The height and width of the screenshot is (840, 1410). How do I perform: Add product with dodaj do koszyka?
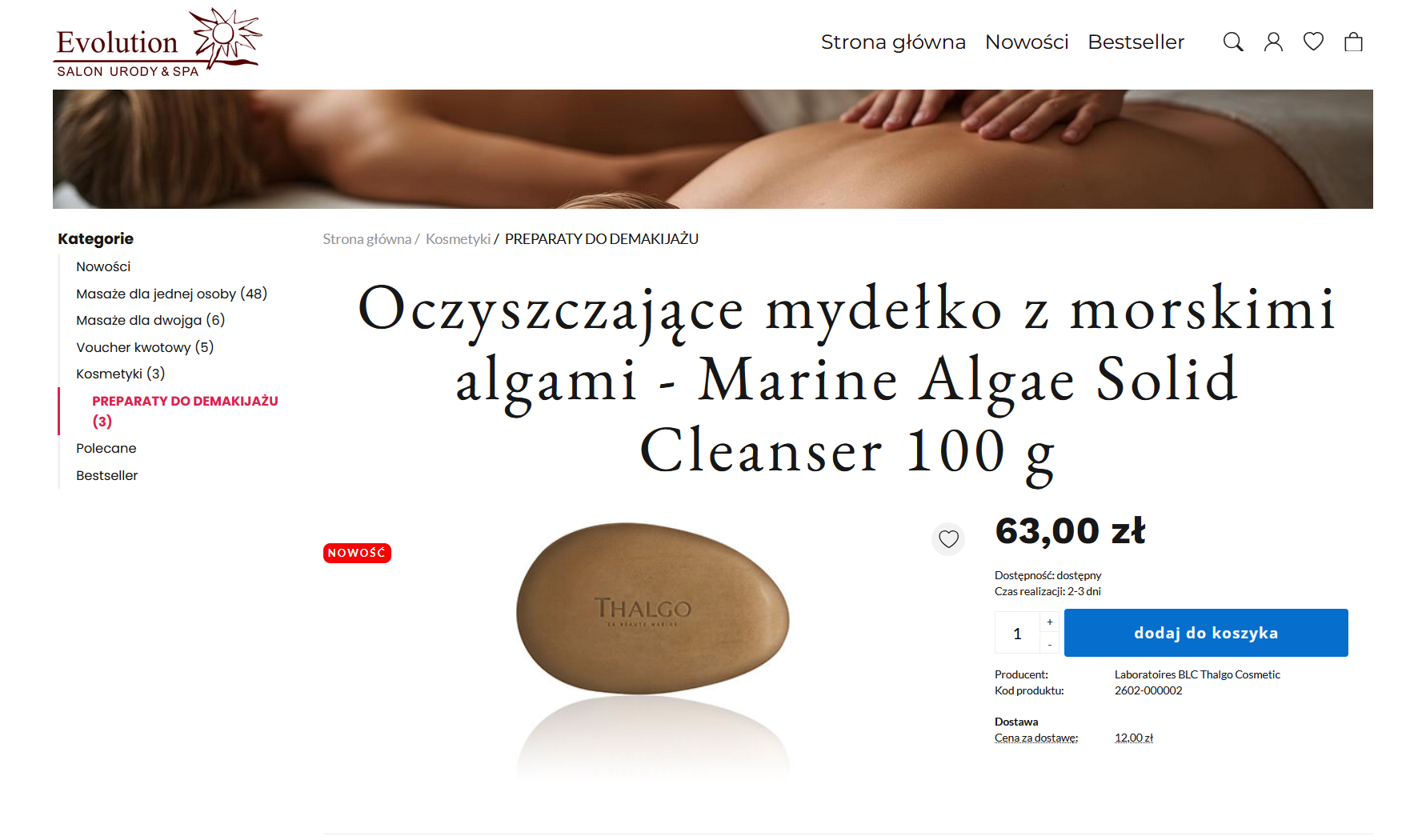point(1206,633)
